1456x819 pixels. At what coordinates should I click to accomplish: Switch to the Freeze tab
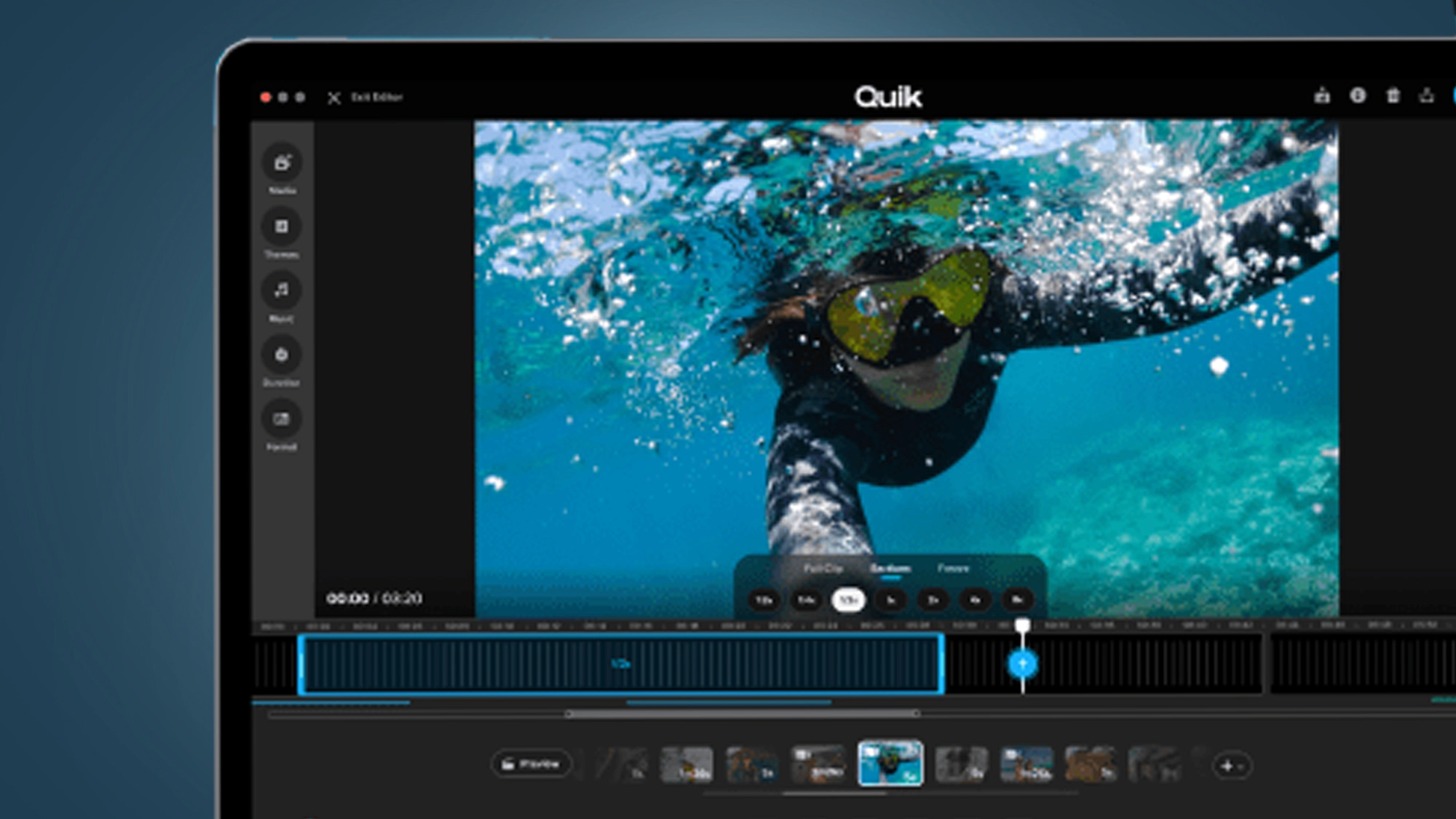(953, 569)
